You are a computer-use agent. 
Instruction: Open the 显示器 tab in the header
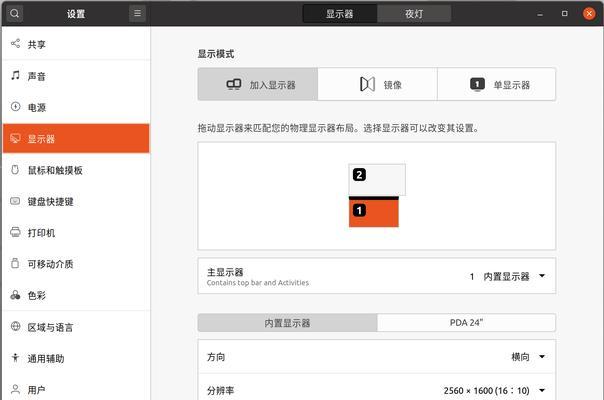tap(339, 14)
